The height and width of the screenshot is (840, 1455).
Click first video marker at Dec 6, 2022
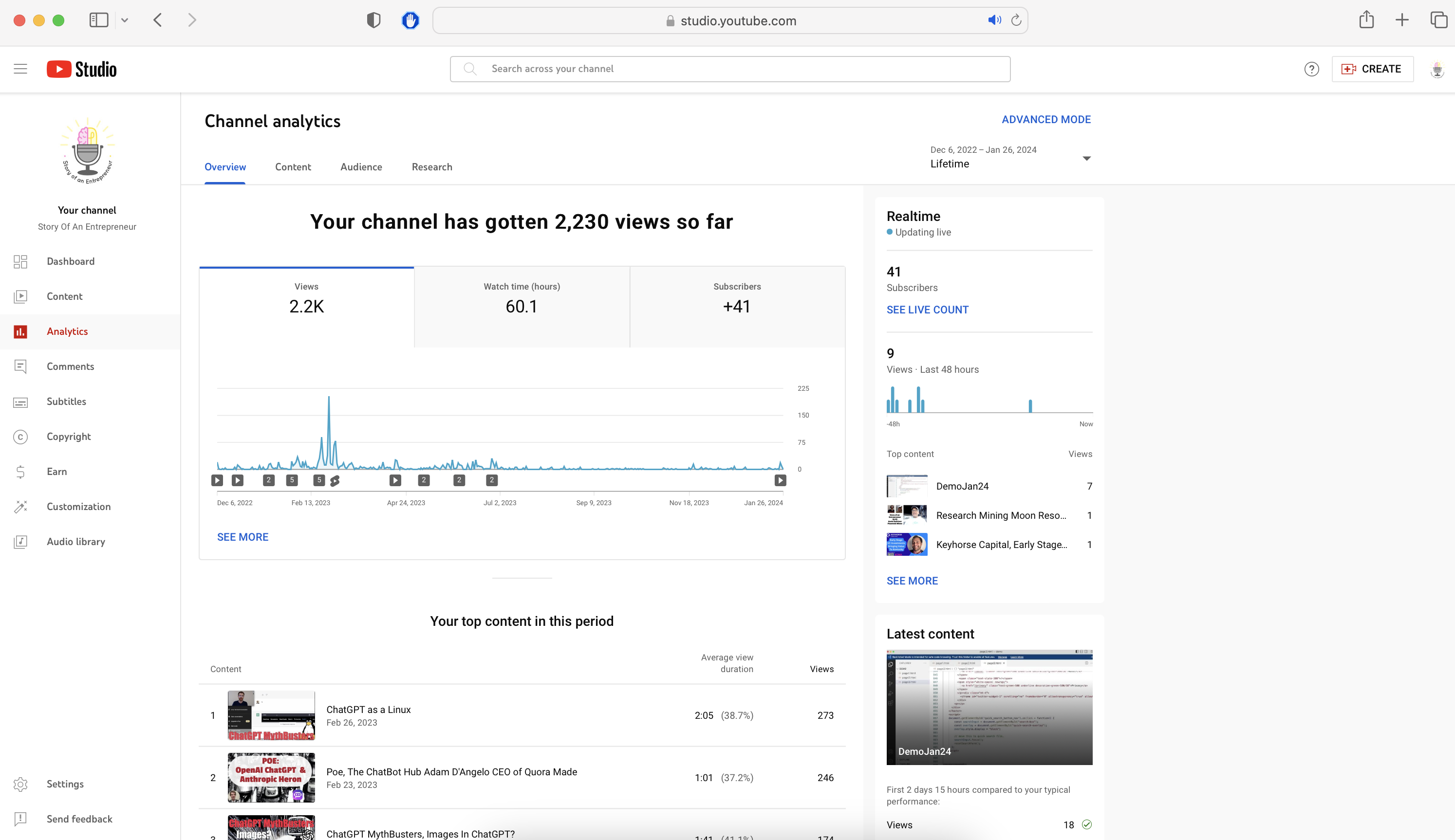click(x=217, y=480)
